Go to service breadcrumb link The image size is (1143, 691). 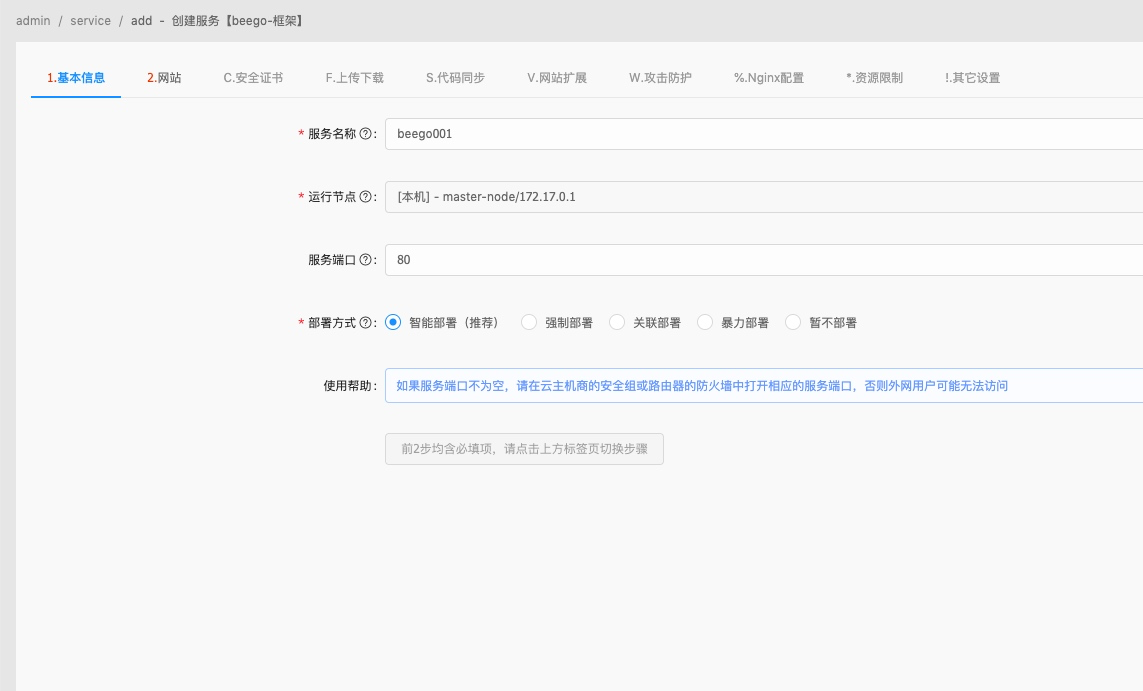coord(90,20)
